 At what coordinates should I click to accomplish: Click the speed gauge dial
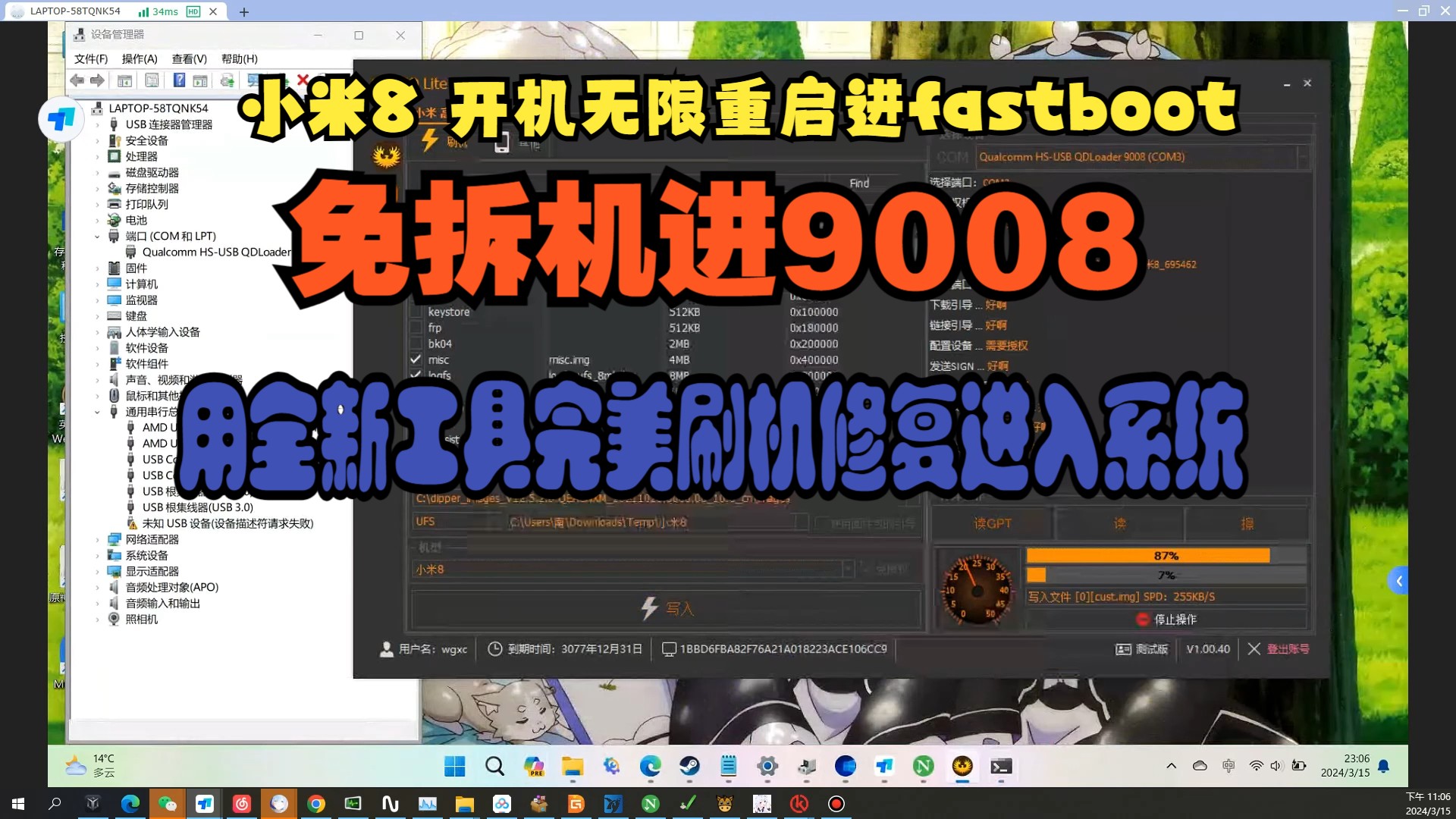click(977, 588)
